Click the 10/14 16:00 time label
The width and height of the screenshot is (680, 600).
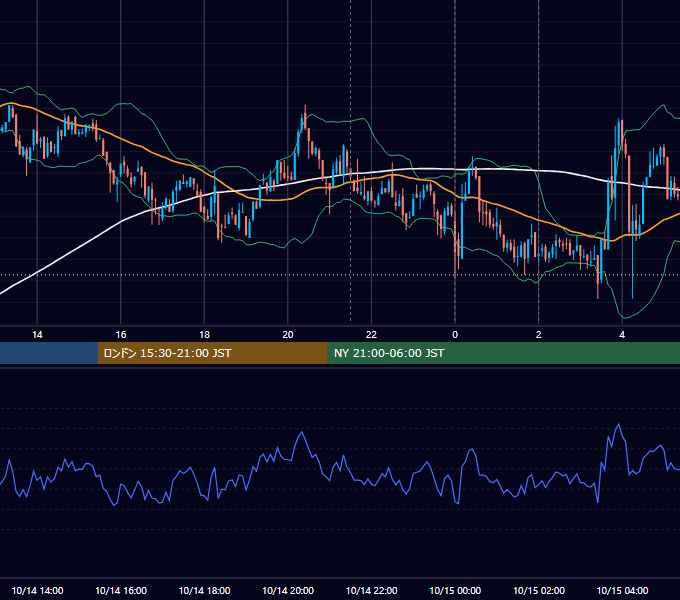pos(121,590)
